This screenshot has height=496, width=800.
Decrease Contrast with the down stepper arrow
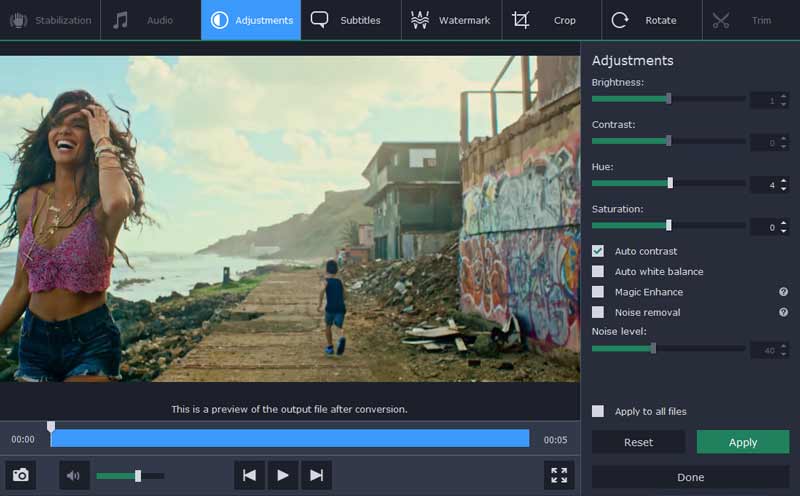tap(784, 146)
